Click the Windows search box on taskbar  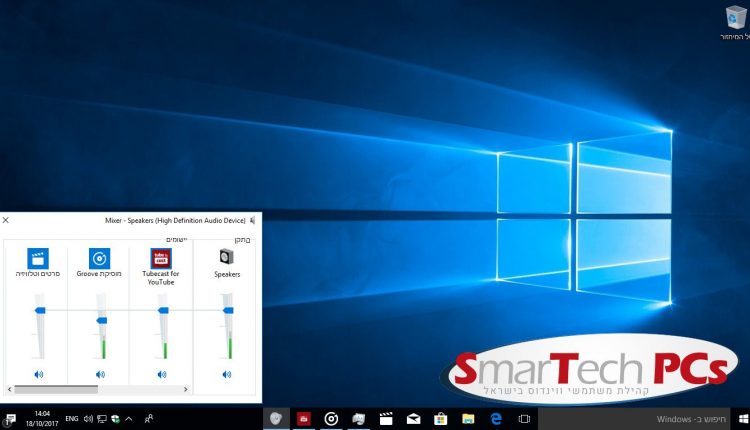[634, 419]
